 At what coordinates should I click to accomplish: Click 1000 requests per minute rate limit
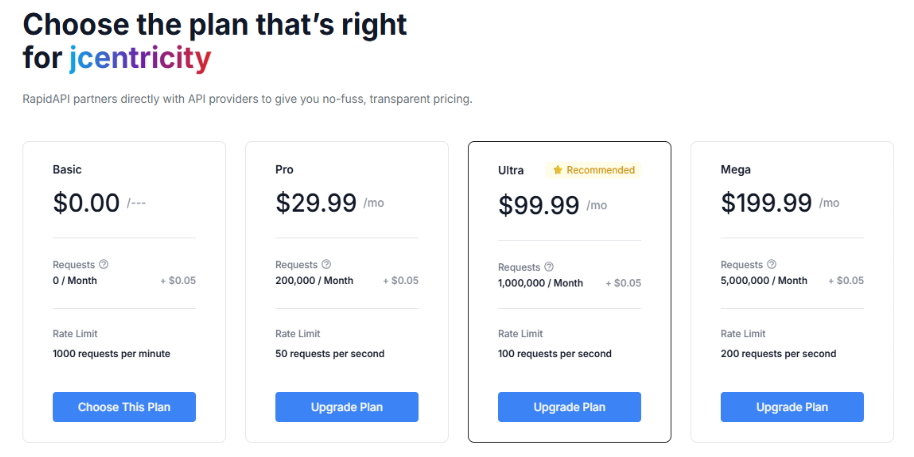pos(111,354)
